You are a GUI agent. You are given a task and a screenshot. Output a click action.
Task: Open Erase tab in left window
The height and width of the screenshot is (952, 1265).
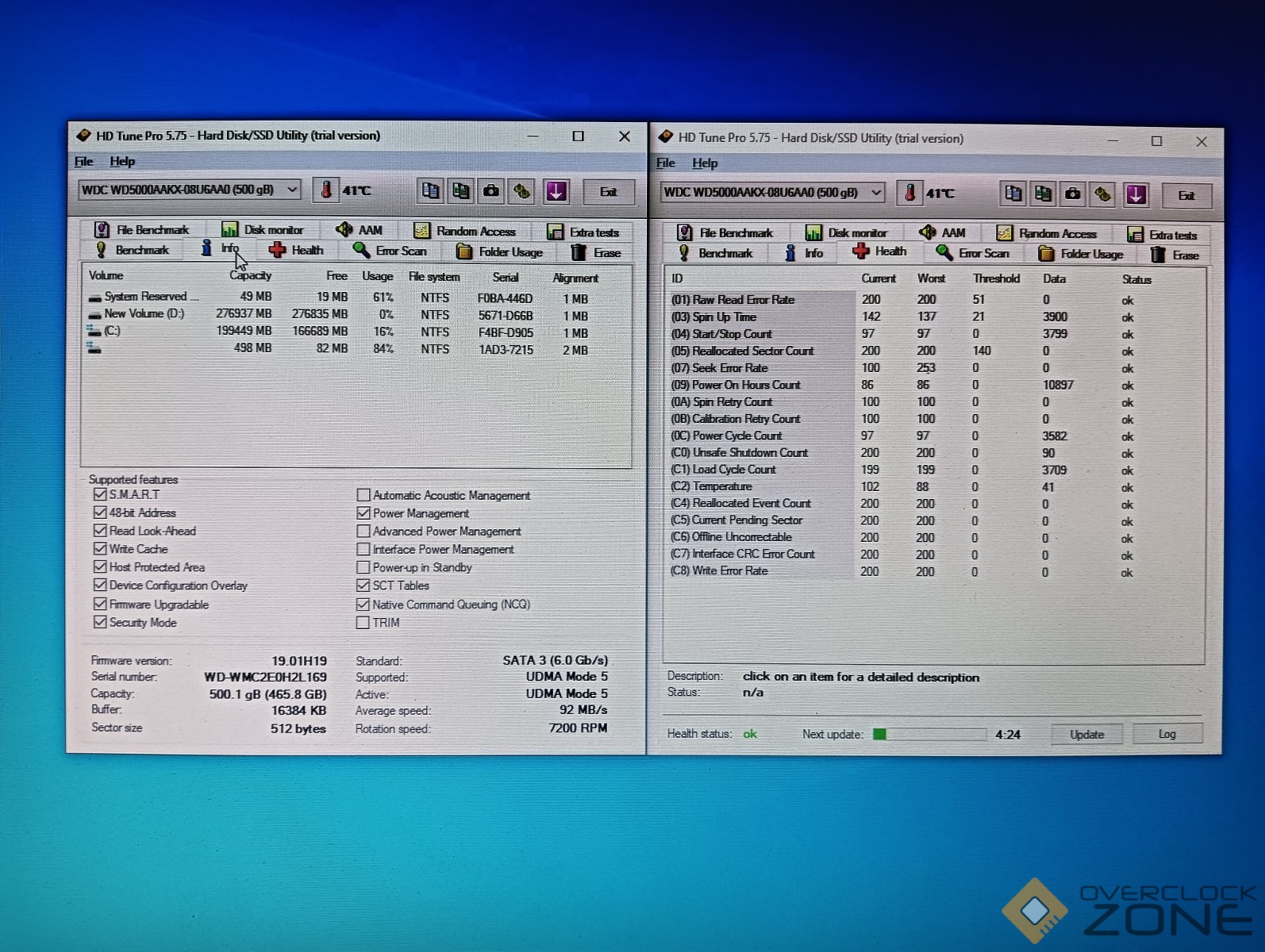click(596, 252)
